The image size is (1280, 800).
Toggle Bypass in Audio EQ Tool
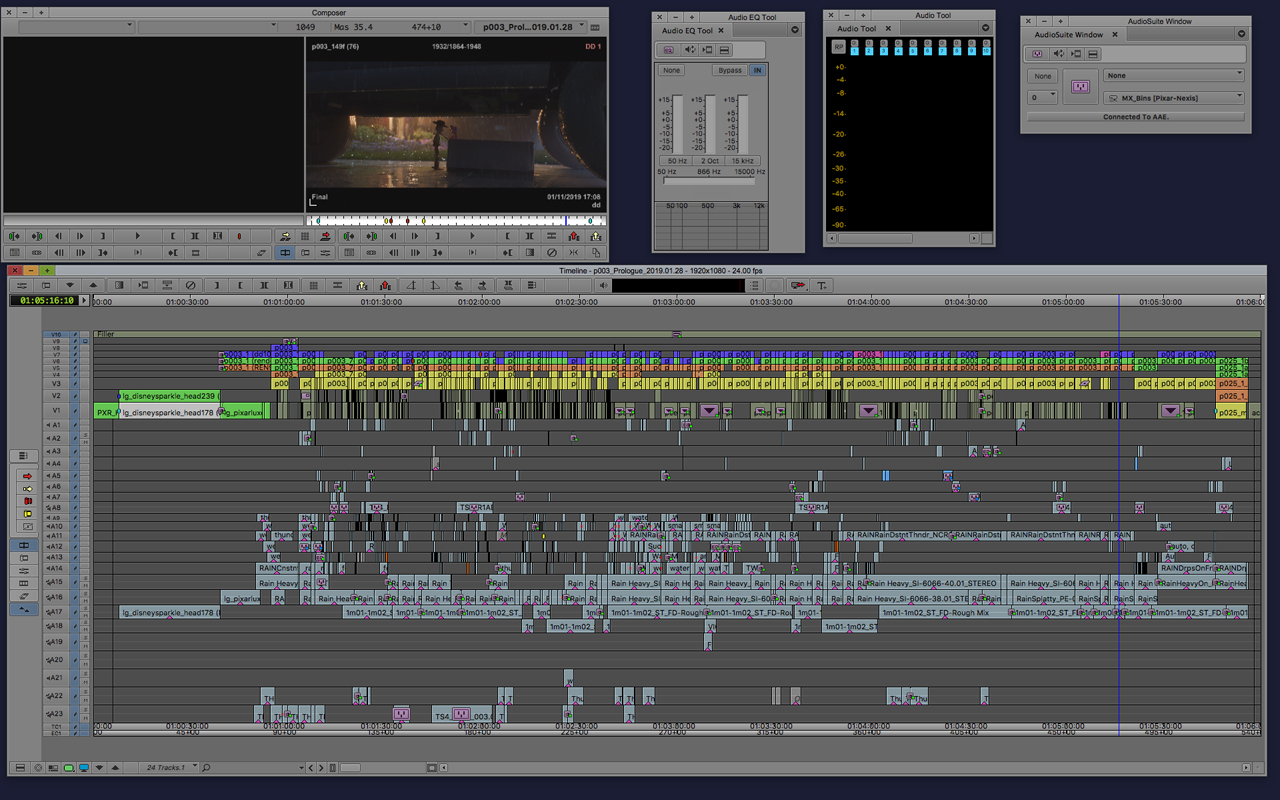point(730,70)
